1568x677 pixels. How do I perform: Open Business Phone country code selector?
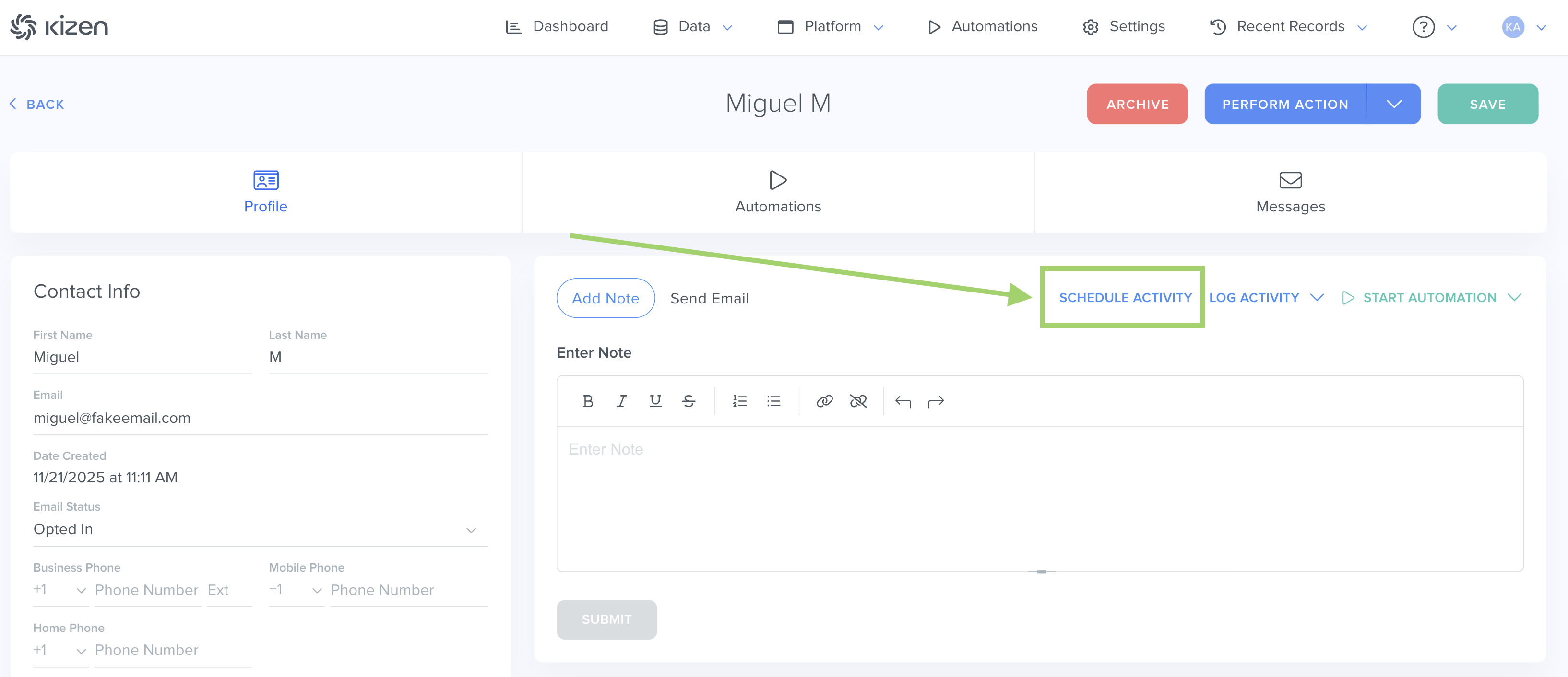[x=59, y=590]
